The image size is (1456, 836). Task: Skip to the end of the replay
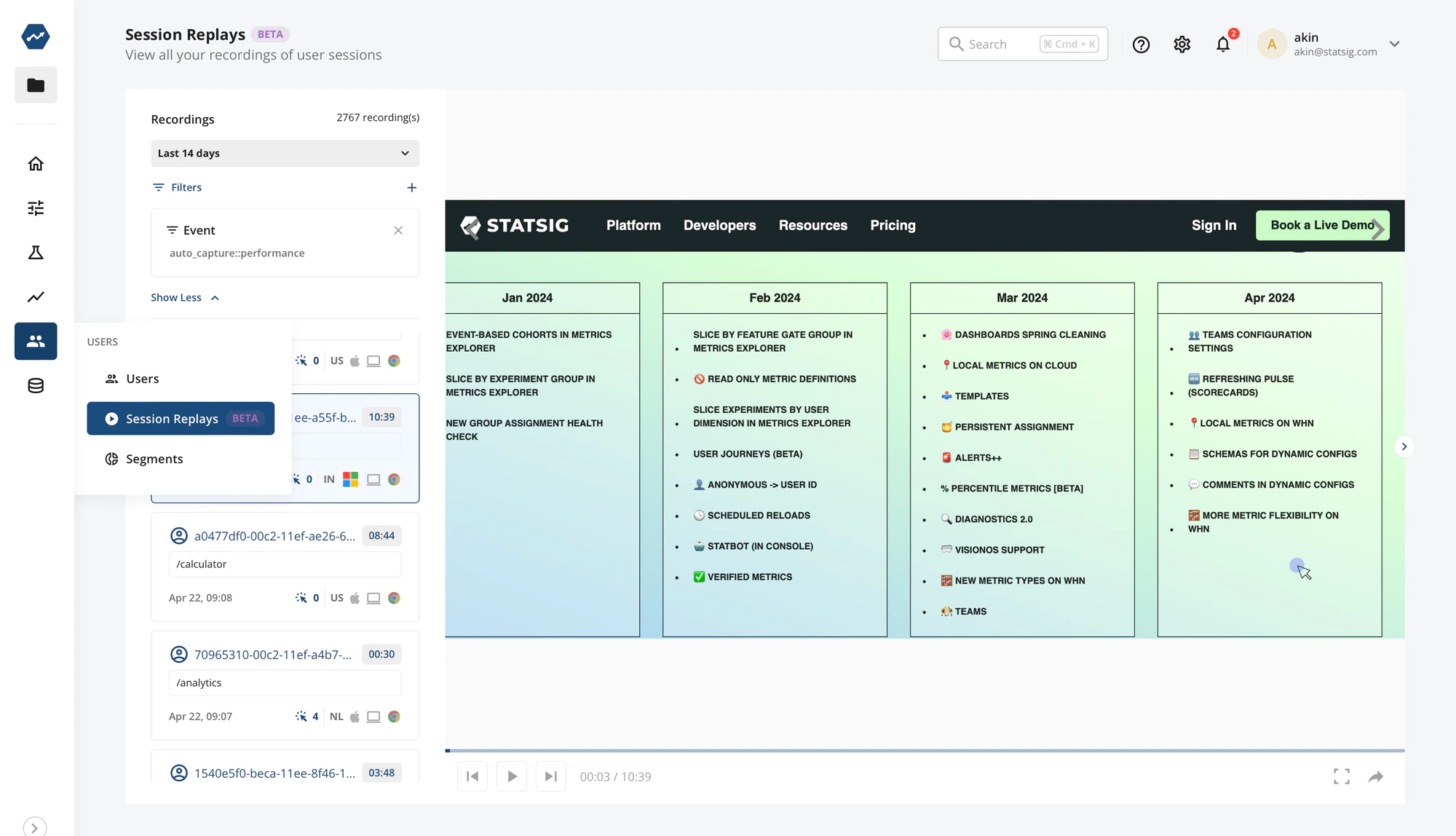551,776
